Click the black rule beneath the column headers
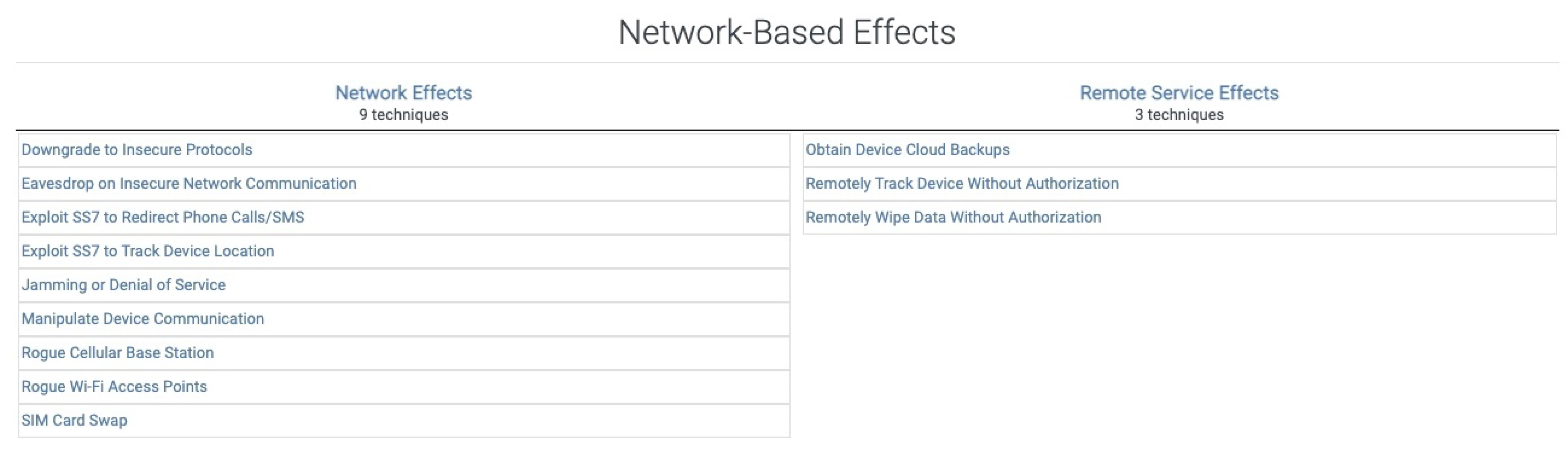This screenshot has width=1568, height=456. [x=786, y=130]
